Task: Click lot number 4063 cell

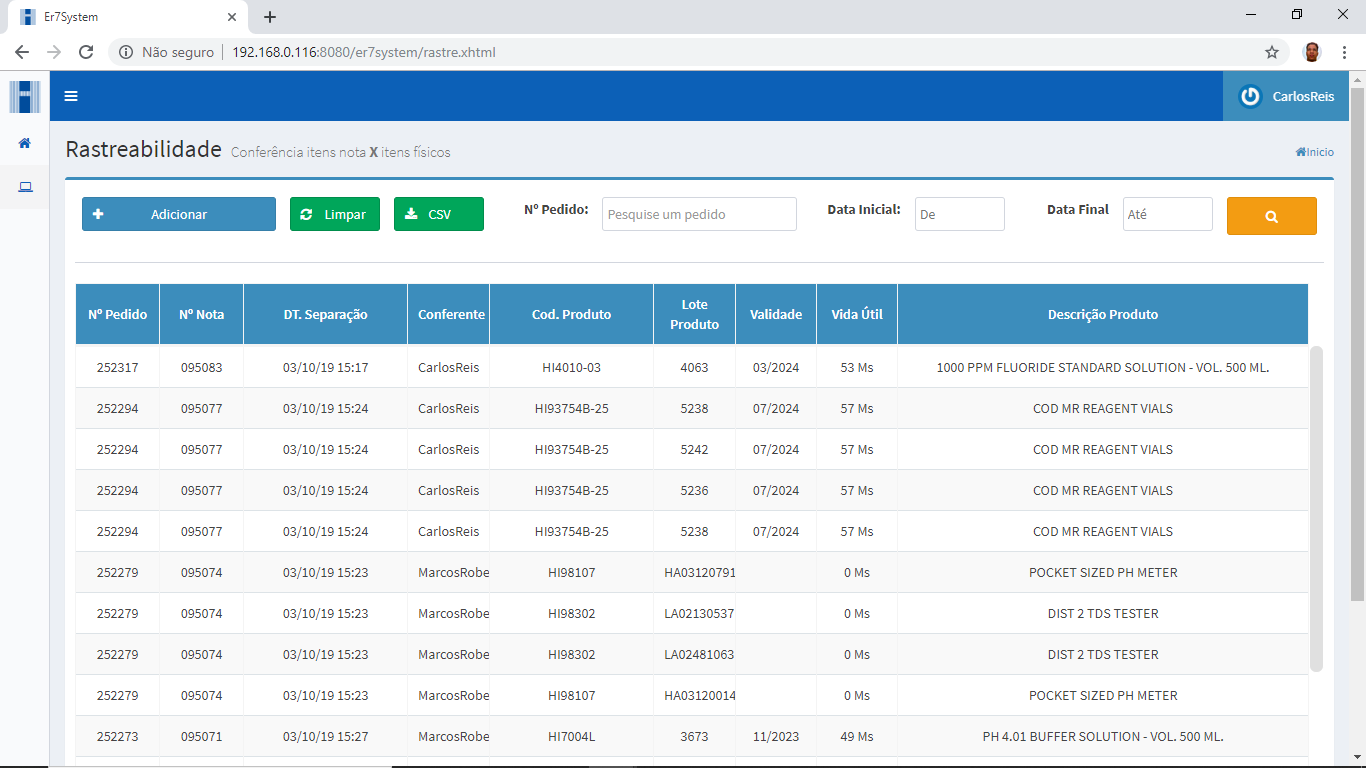Action: tap(694, 367)
